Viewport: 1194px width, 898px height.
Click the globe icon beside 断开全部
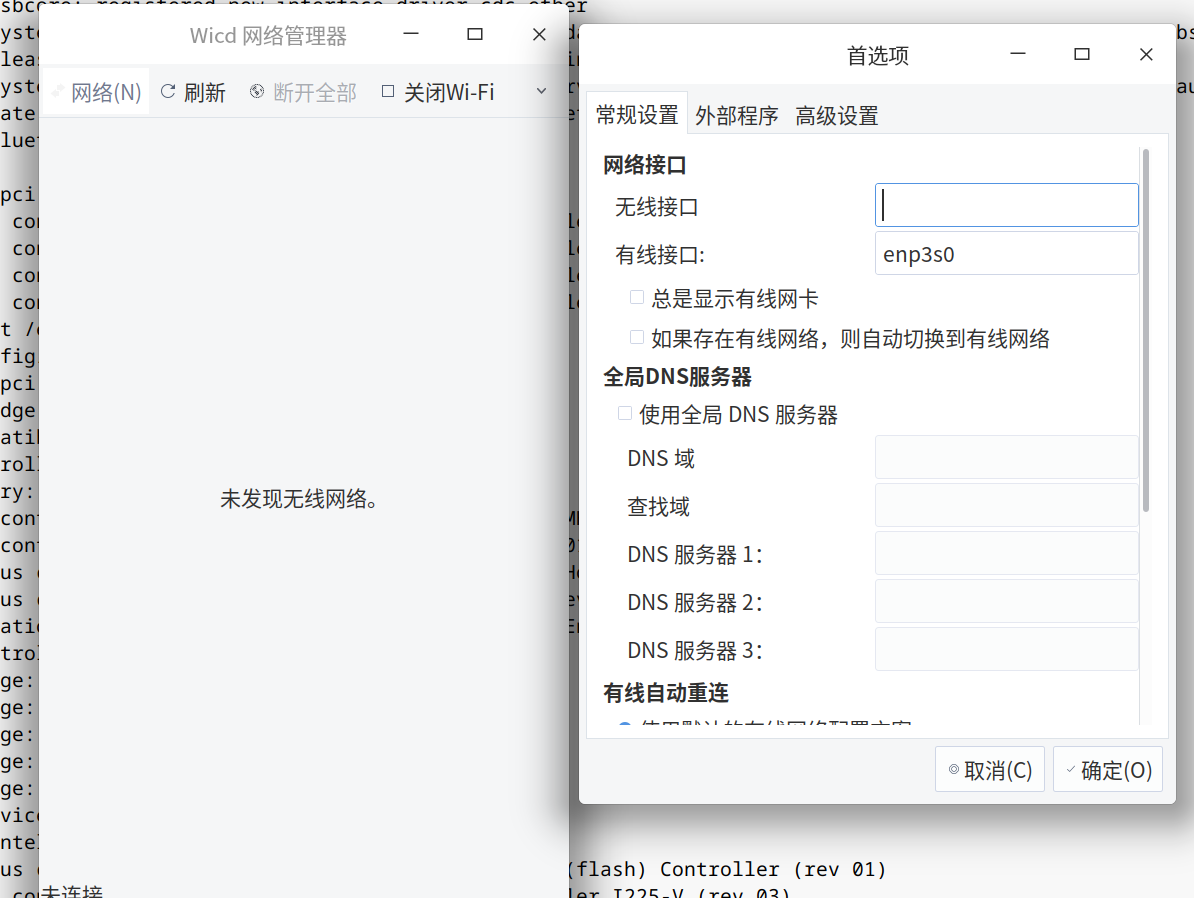[x=257, y=91]
